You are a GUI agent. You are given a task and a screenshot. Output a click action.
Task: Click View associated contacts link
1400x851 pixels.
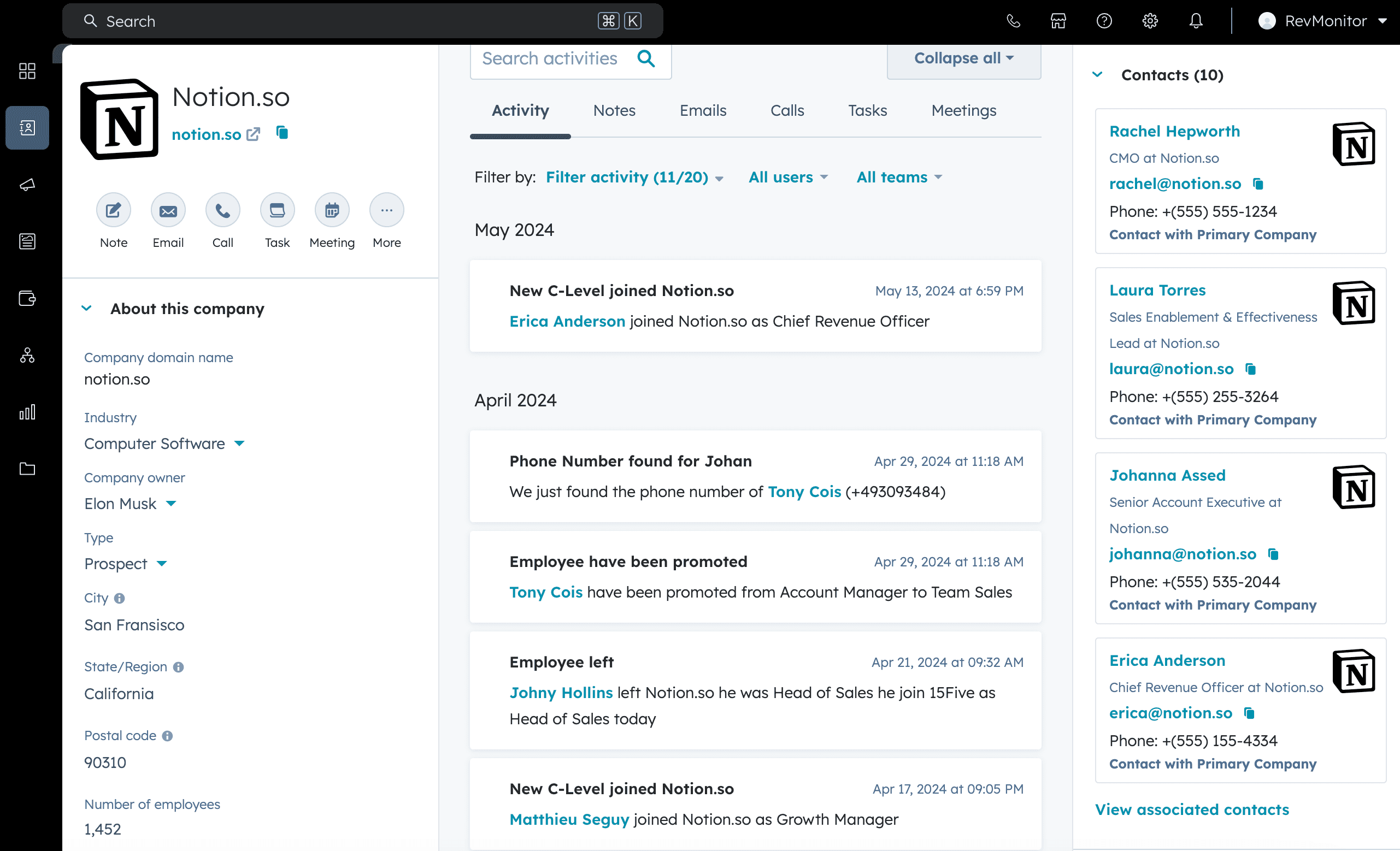point(1192,809)
